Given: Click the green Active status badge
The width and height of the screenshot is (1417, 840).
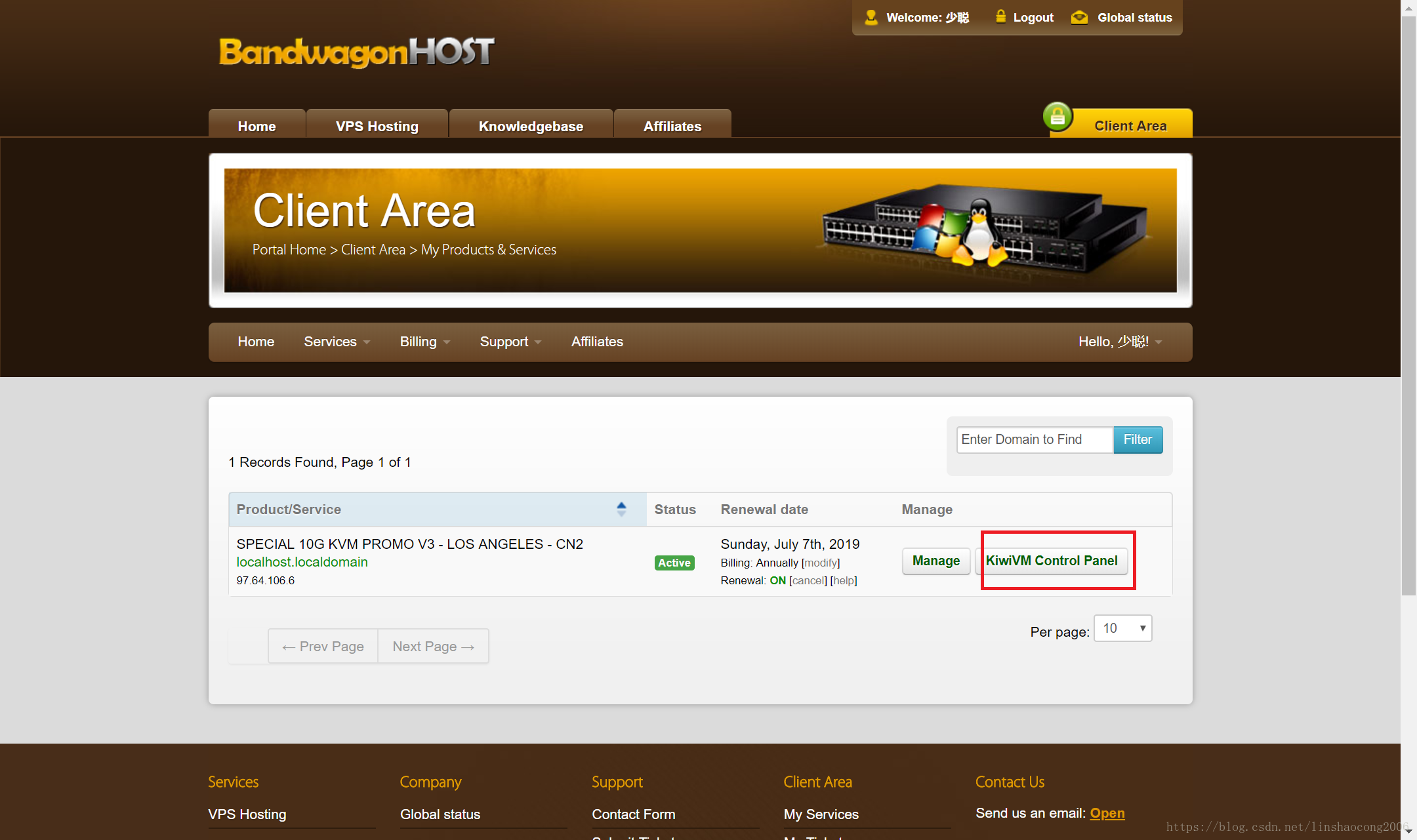Looking at the screenshot, I should point(674,563).
